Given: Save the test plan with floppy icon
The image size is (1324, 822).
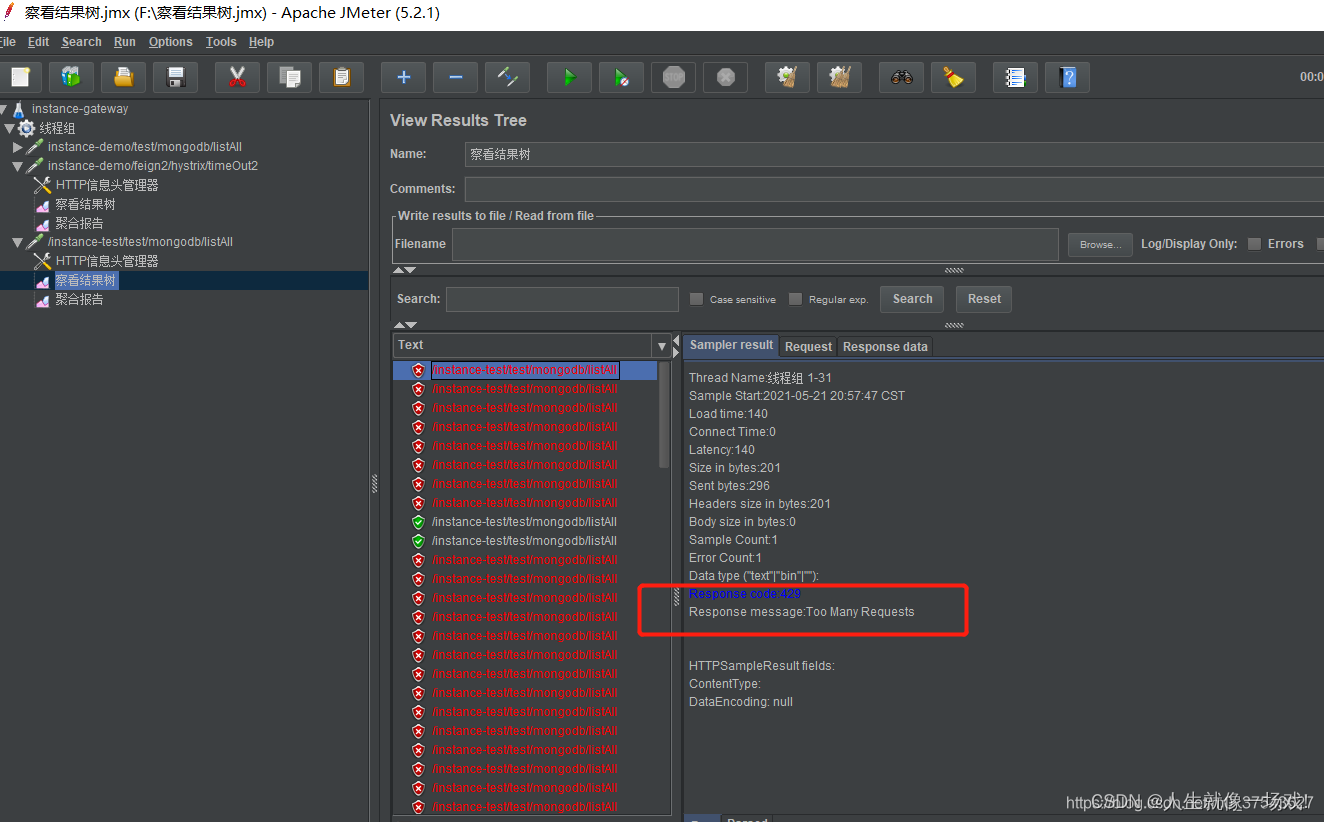Looking at the screenshot, I should point(175,77).
